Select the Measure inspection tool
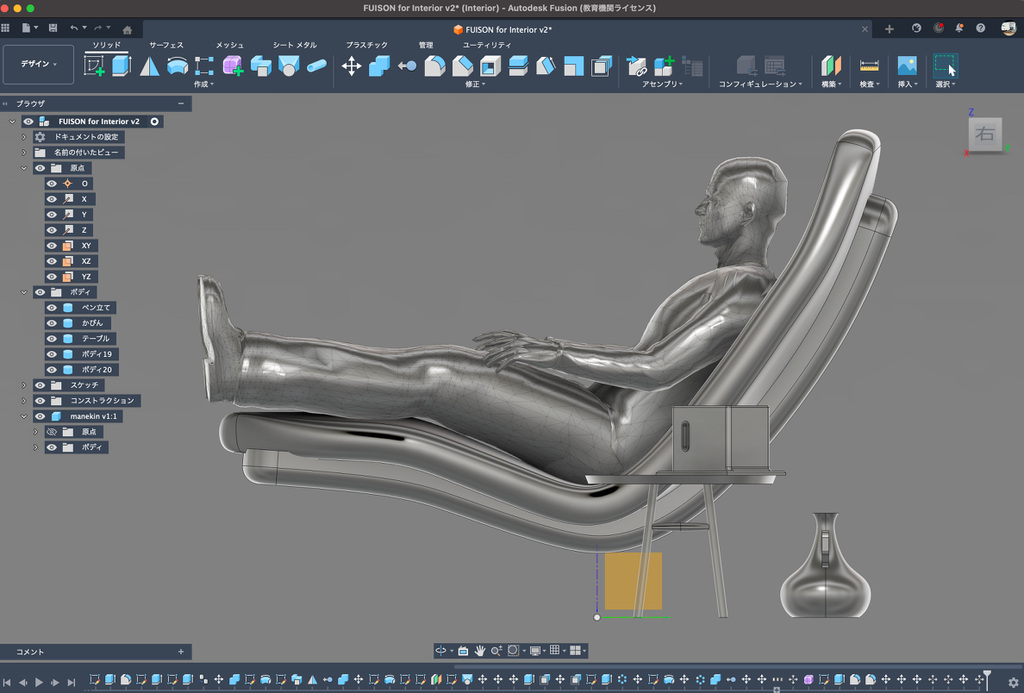The height and width of the screenshot is (693, 1024). click(869, 66)
